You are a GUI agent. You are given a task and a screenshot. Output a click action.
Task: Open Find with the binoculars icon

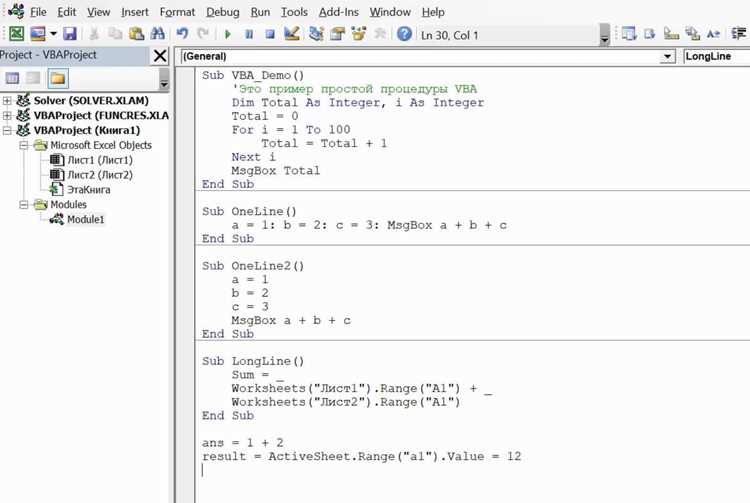click(x=157, y=34)
